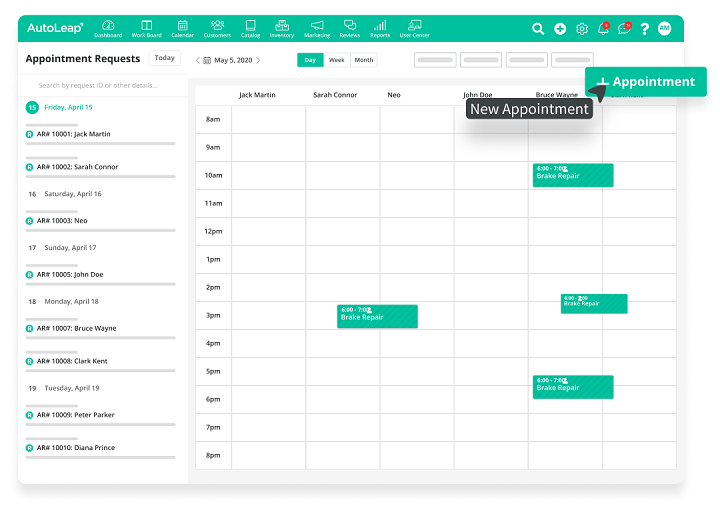Screen dimensions: 720x516
Task: Open the help question mark icon
Action: [x=645, y=29]
